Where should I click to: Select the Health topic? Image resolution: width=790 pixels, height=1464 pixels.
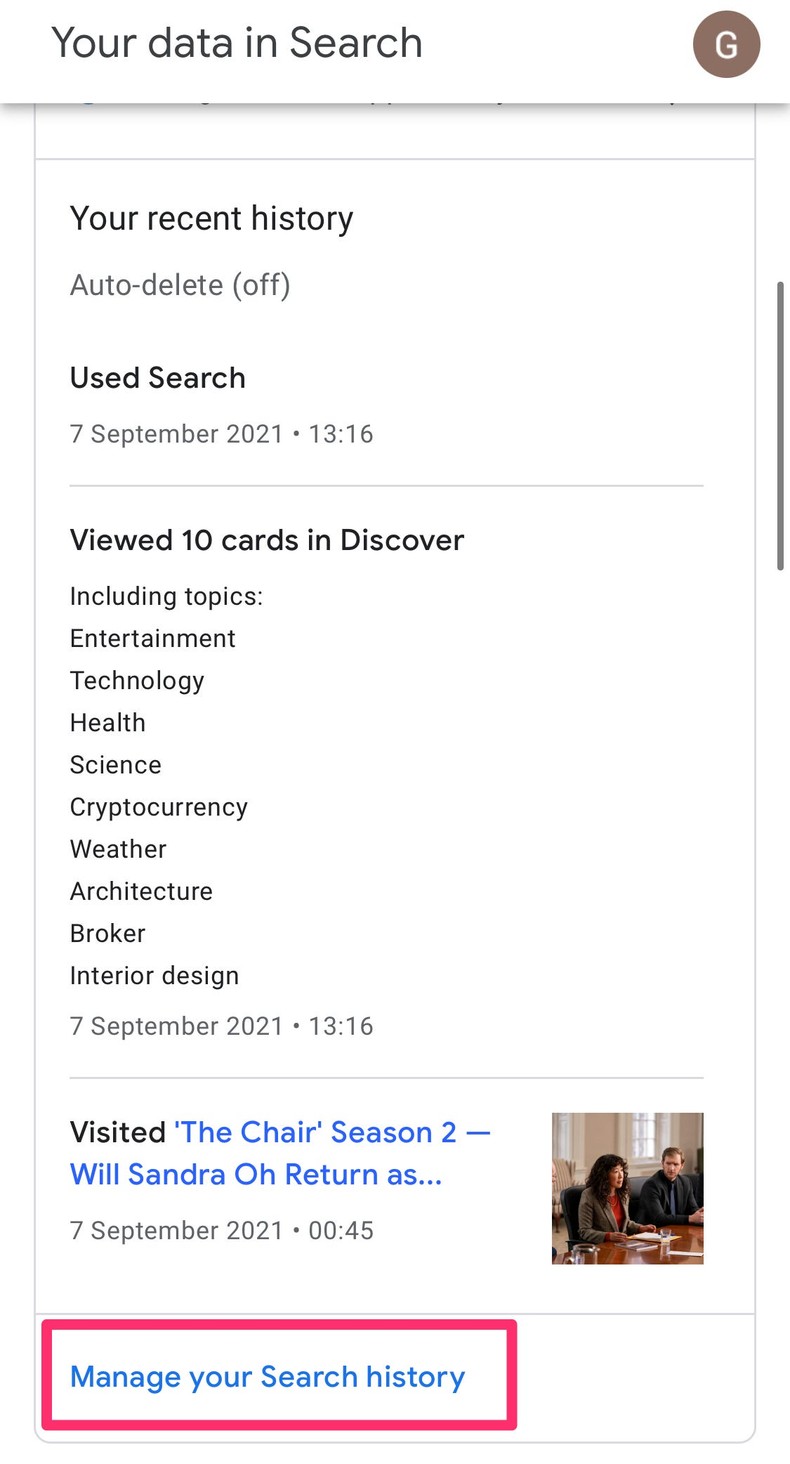point(107,722)
